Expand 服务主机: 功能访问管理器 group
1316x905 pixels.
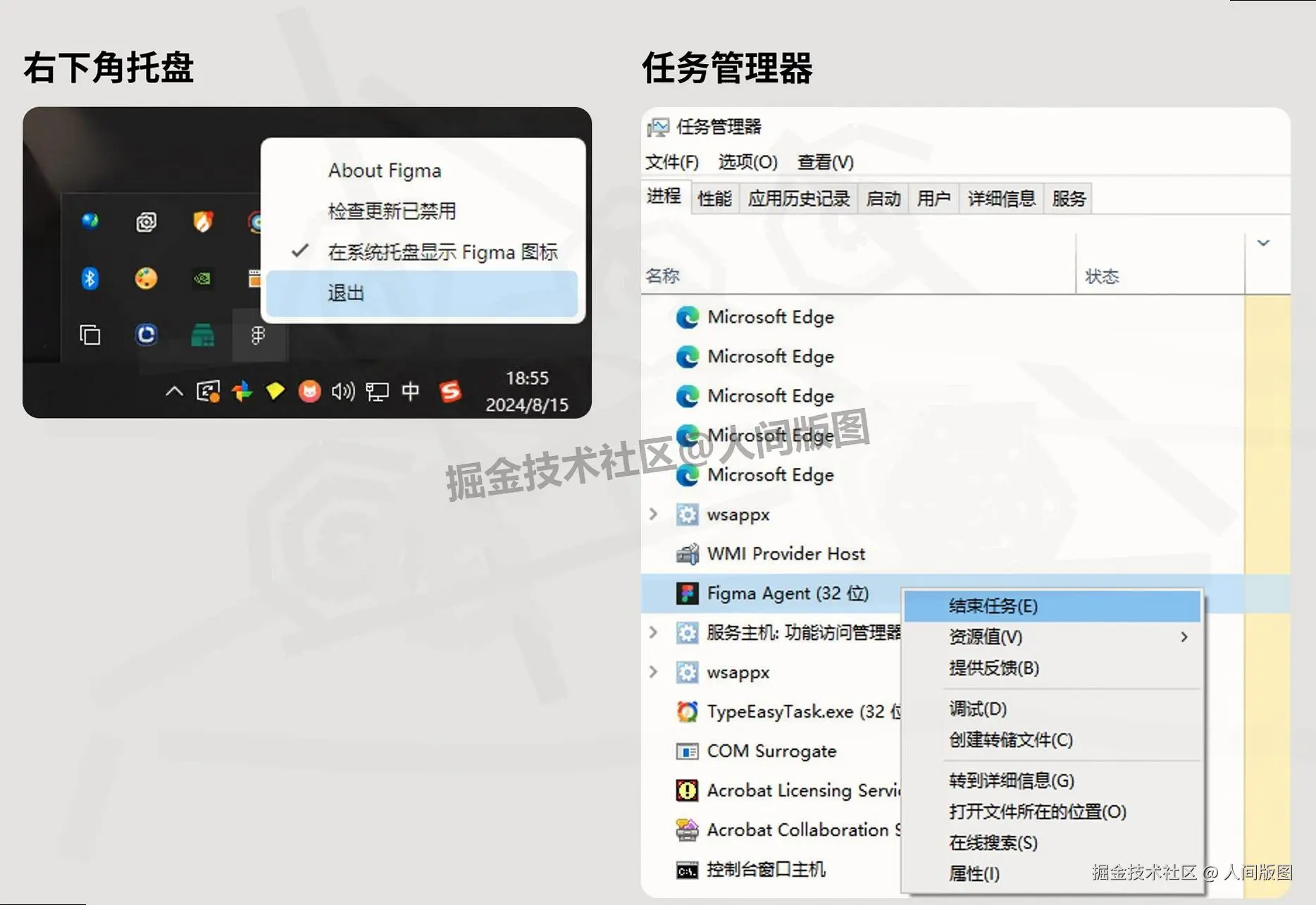[653, 633]
